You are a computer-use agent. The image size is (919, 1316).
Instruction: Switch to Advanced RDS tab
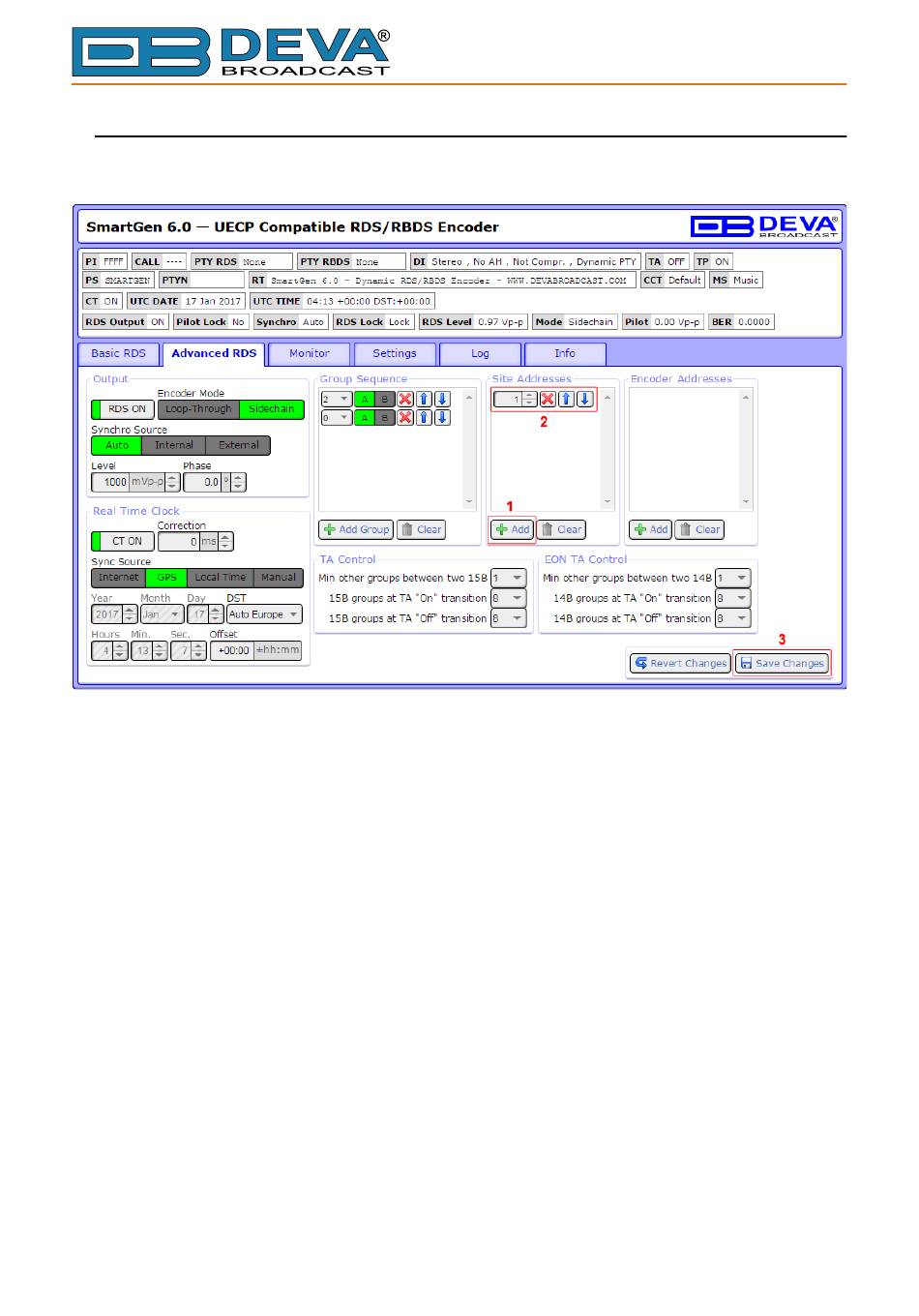coord(214,354)
